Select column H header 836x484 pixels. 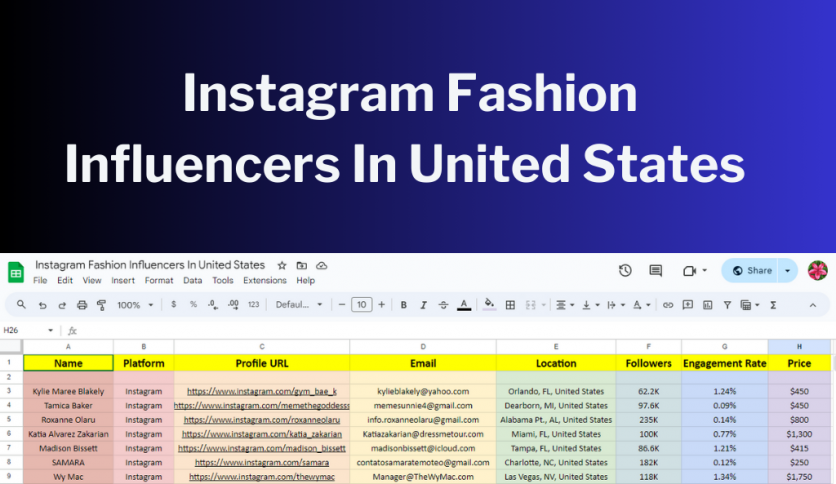click(x=799, y=346)
